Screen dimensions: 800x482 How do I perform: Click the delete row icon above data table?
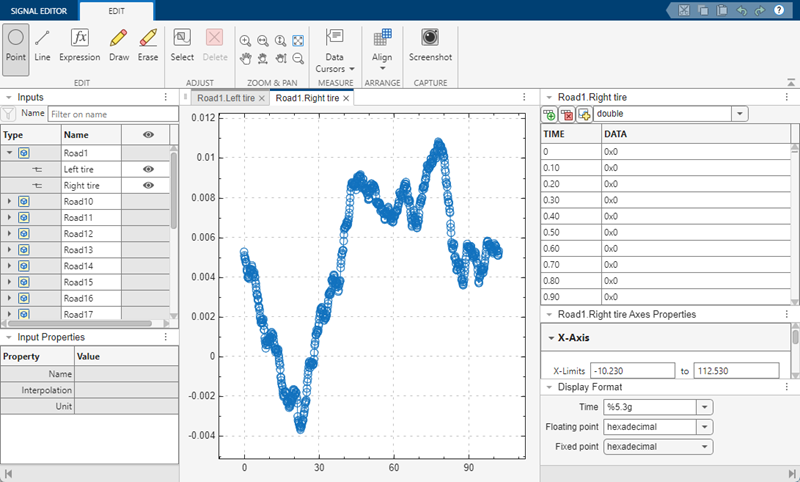coord(567,114)
